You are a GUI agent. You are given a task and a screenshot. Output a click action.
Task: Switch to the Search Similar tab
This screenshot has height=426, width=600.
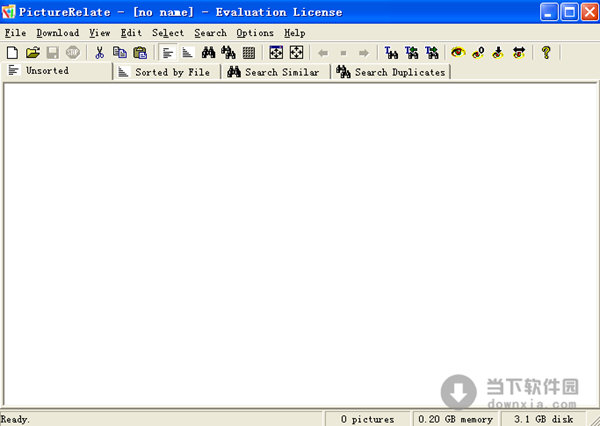(276, 72)
